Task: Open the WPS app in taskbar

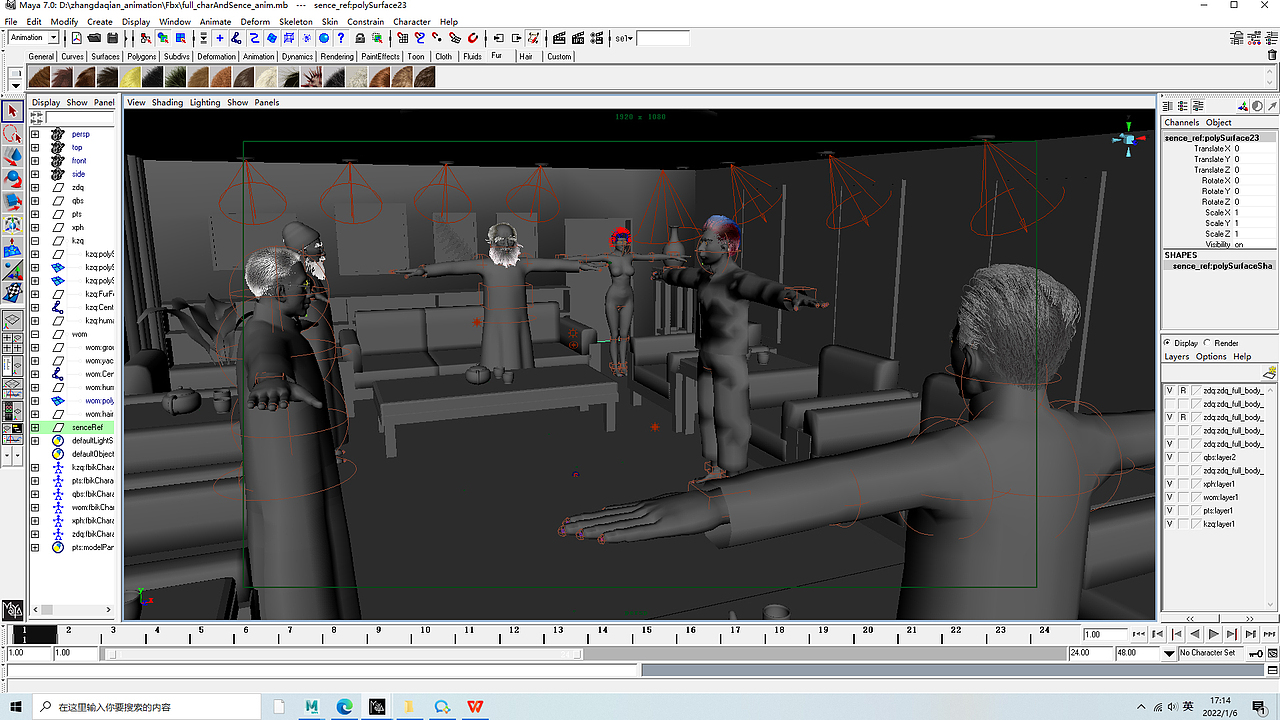Action: 475,707
